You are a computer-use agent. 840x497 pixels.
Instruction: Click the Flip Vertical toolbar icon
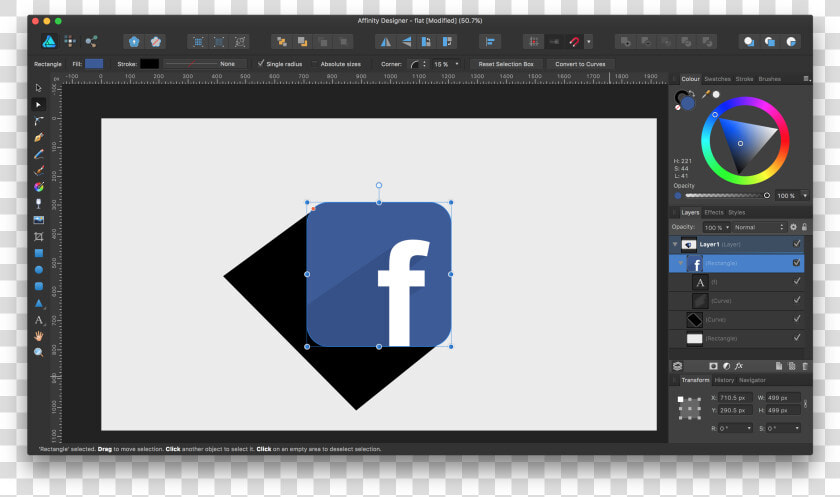[x=407, y=42]
